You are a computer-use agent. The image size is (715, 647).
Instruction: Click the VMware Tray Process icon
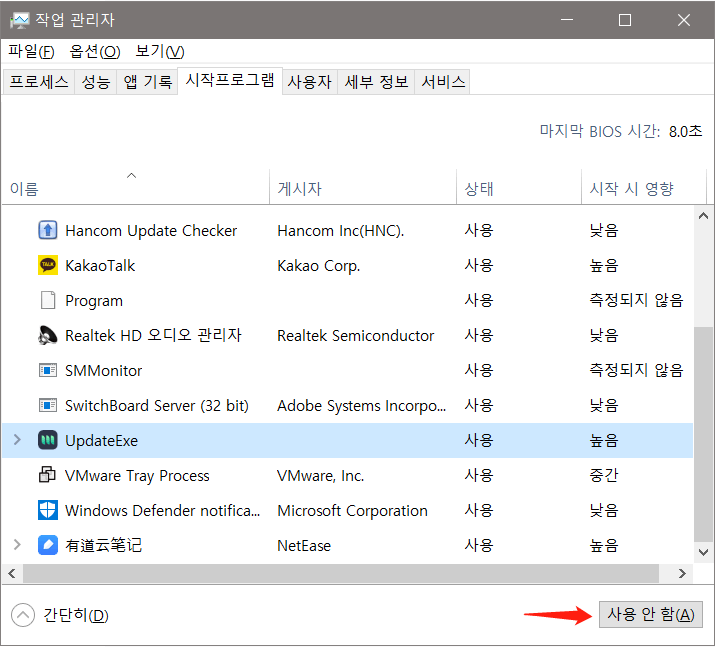48,476
